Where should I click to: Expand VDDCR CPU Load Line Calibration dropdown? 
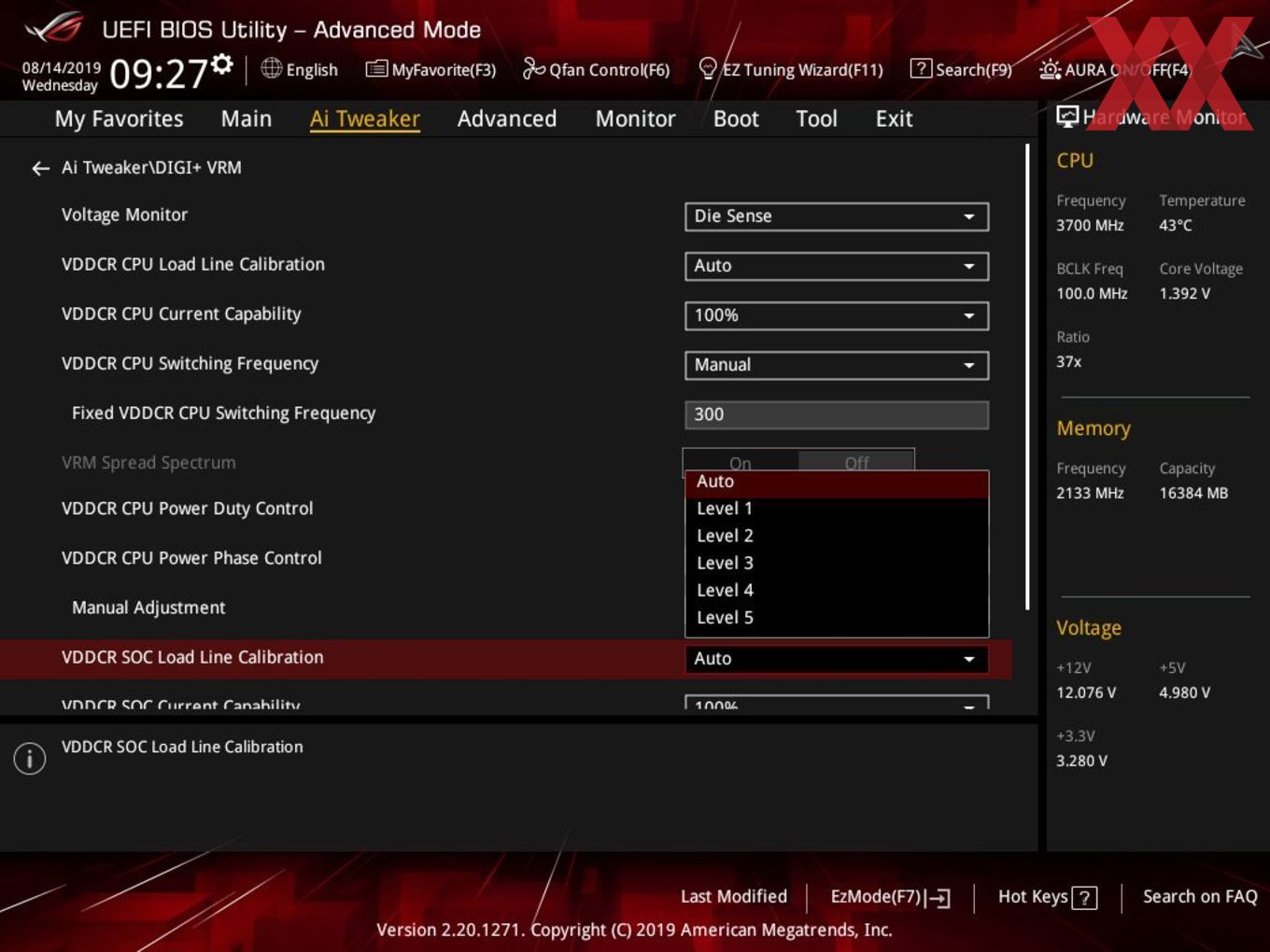pyautogui.click(x=837, y=266)
